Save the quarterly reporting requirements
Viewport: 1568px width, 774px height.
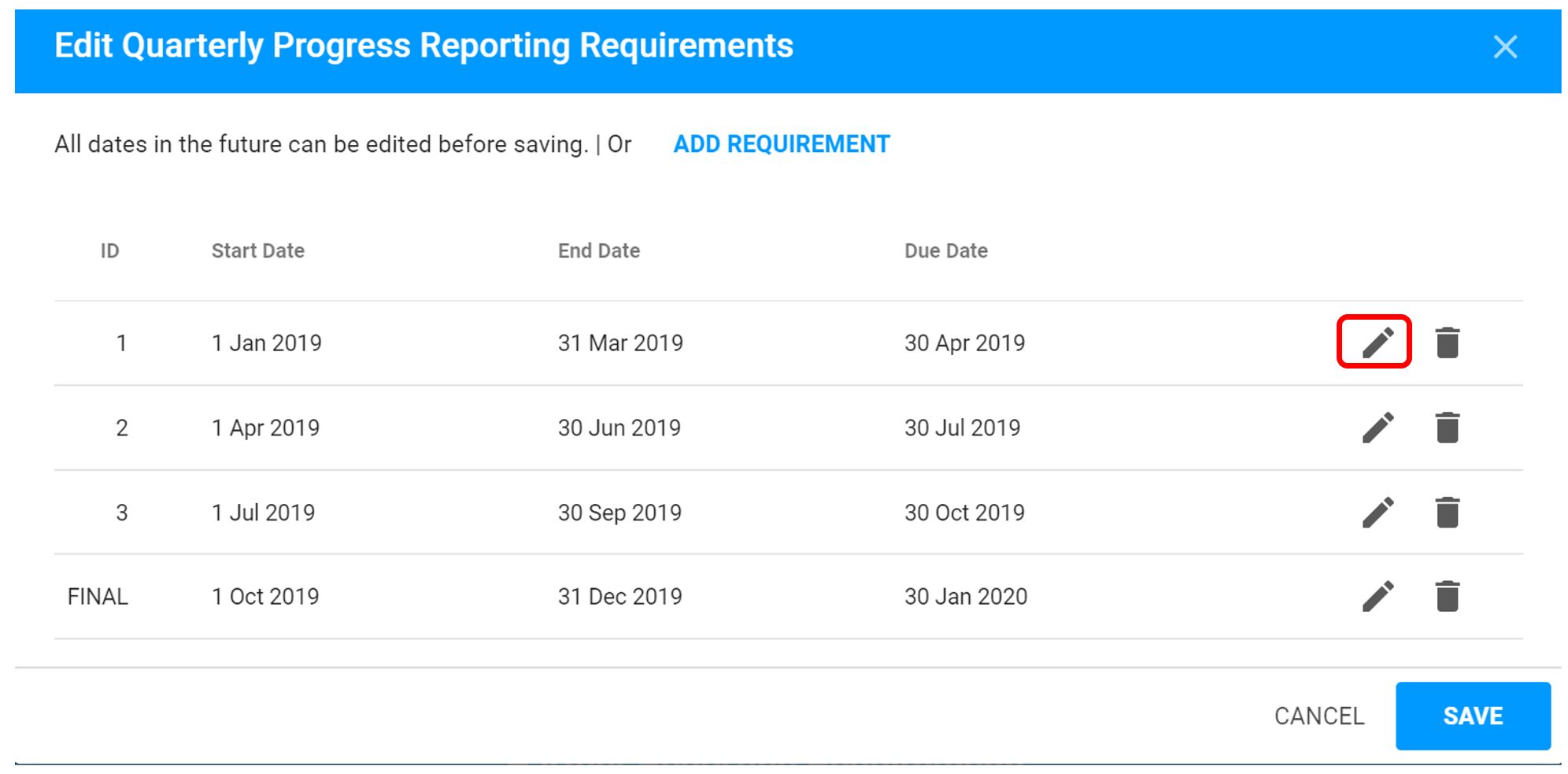(1473, 716)
